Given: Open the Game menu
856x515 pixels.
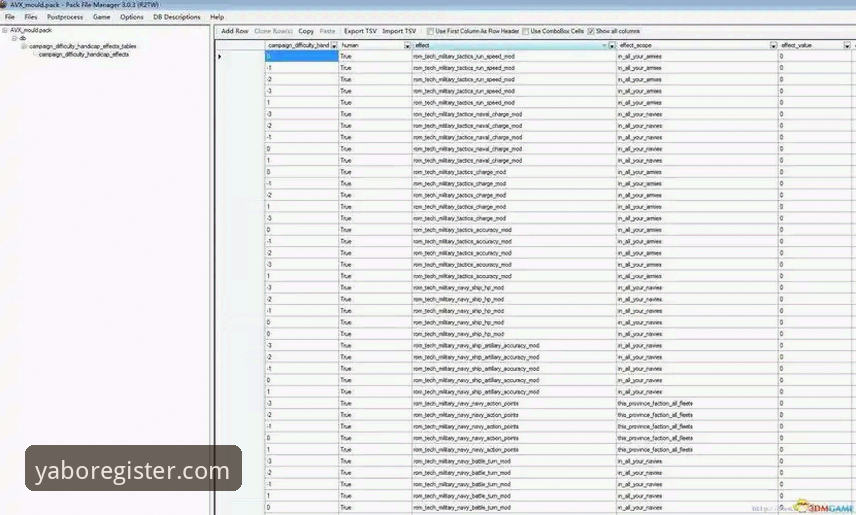Looking at the screenshot, I should click(102, 17).
